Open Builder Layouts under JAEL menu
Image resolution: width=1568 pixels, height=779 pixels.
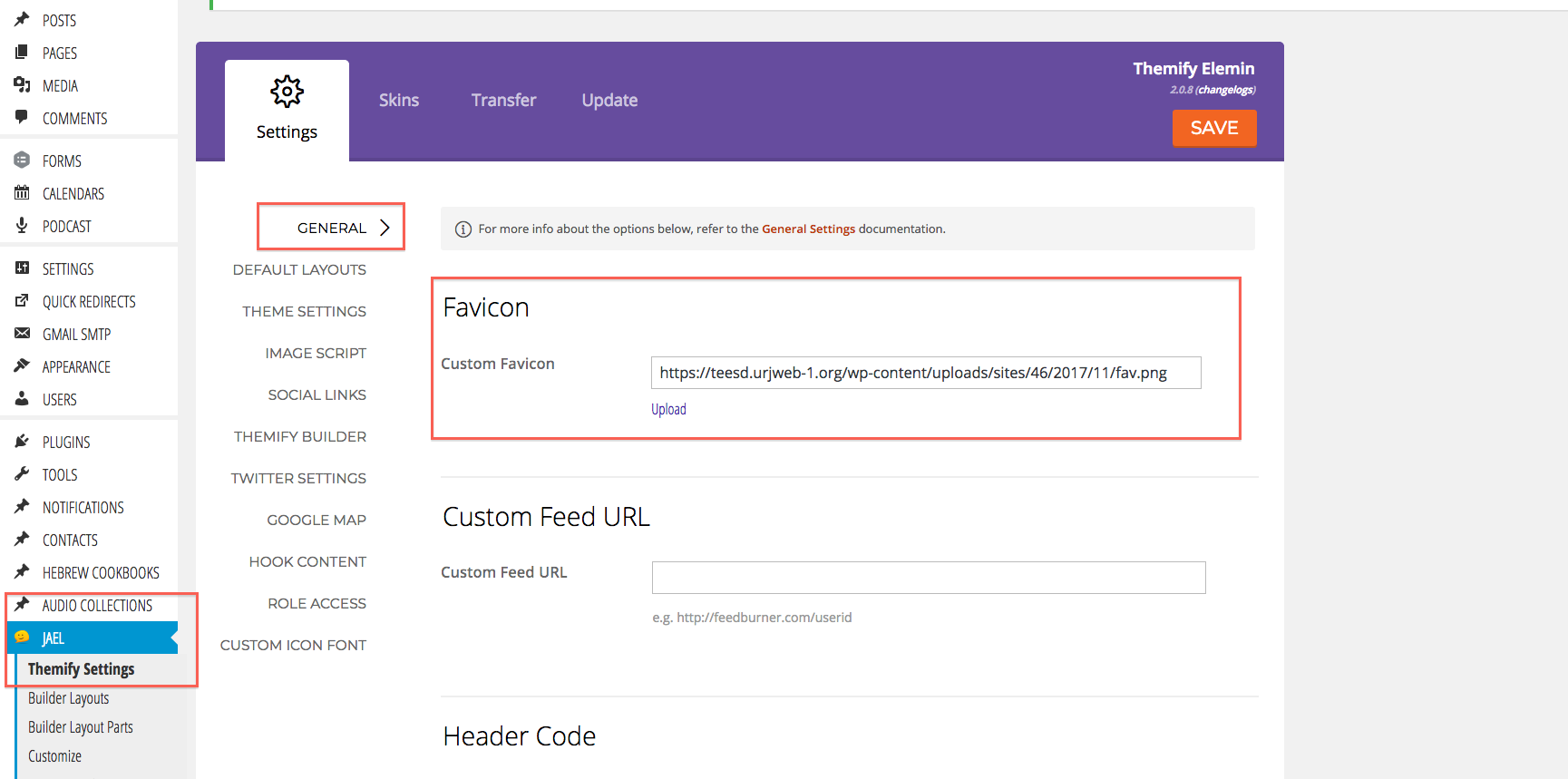click(x=68, y=698)
